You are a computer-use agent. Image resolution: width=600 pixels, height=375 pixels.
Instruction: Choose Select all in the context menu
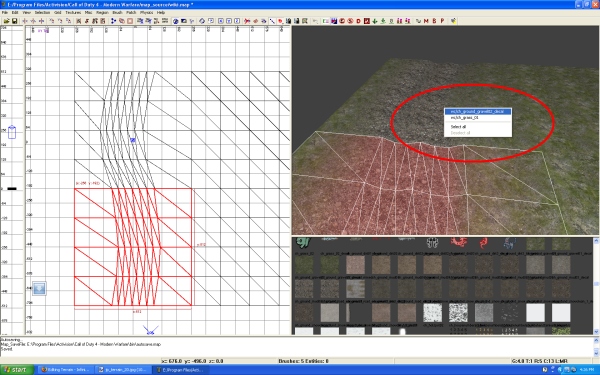click(478, 127)
